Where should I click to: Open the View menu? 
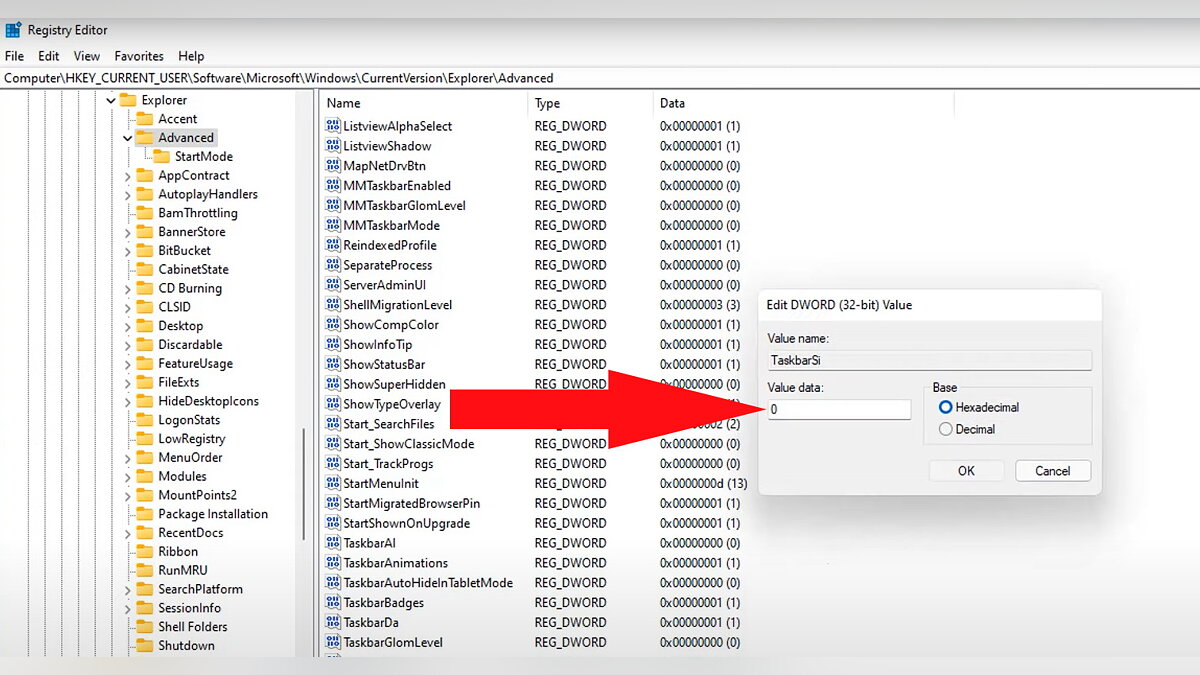point(87,56)
